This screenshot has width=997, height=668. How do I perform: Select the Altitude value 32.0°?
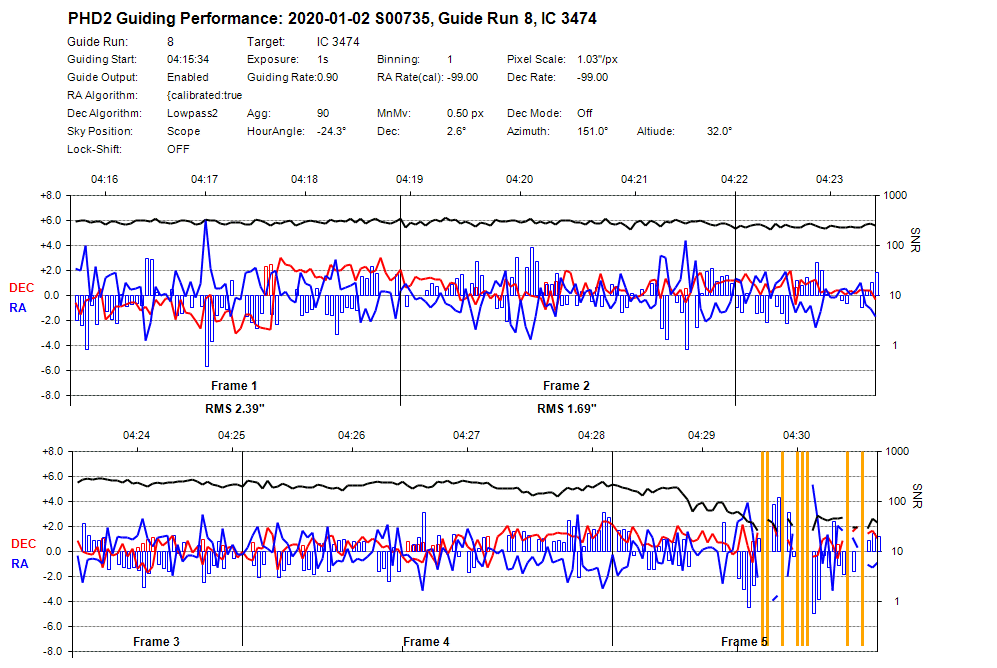pos(719,131)
